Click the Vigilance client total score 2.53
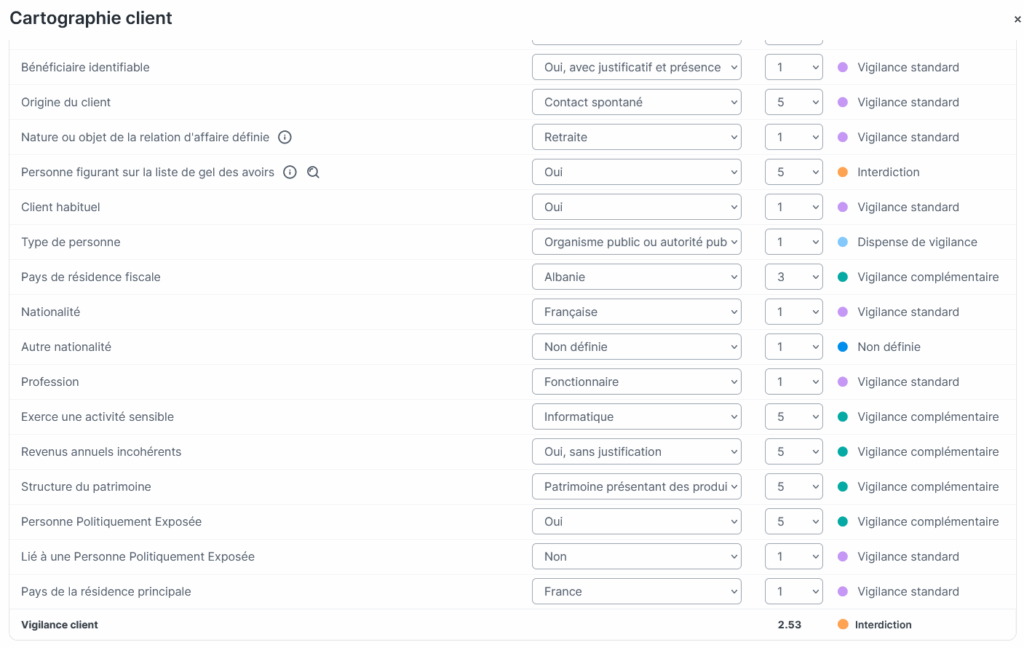The height and width of the screenshot is (648, 1024). coord(789,625)
